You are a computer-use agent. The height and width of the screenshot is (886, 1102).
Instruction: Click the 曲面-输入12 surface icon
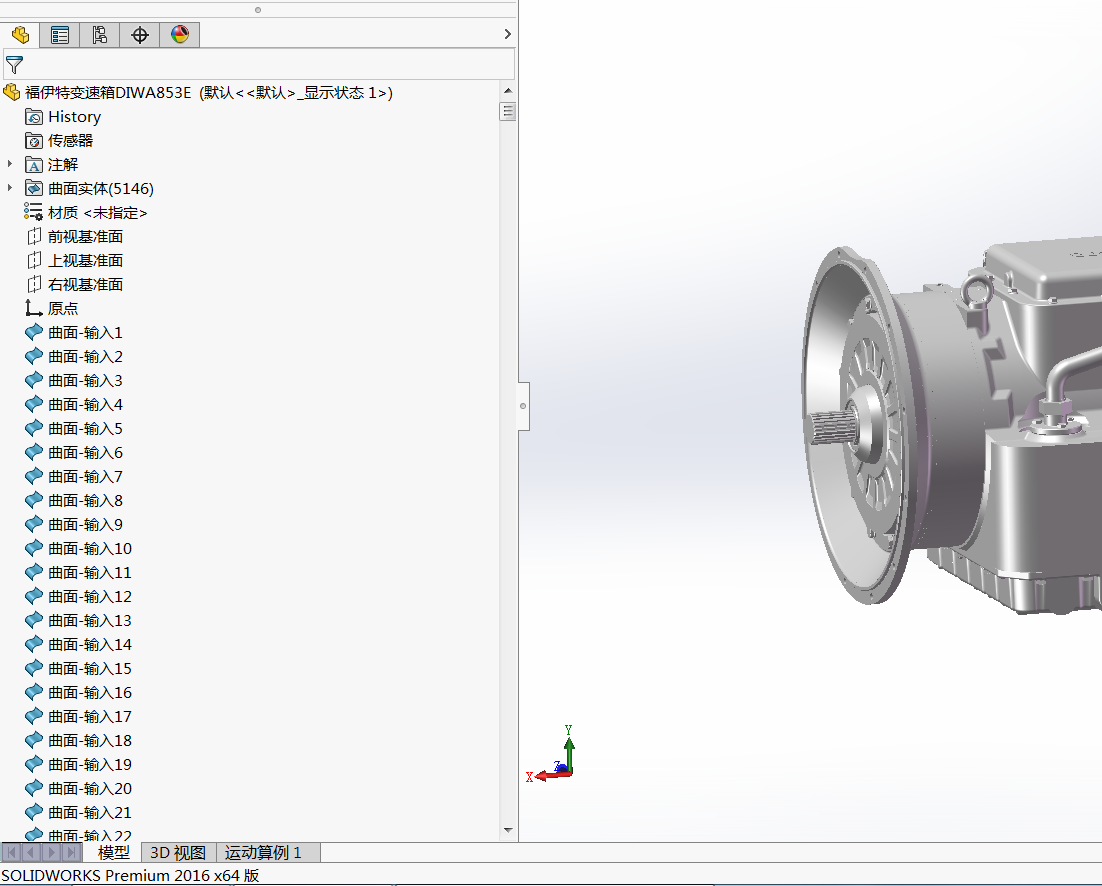pos(33,596)
